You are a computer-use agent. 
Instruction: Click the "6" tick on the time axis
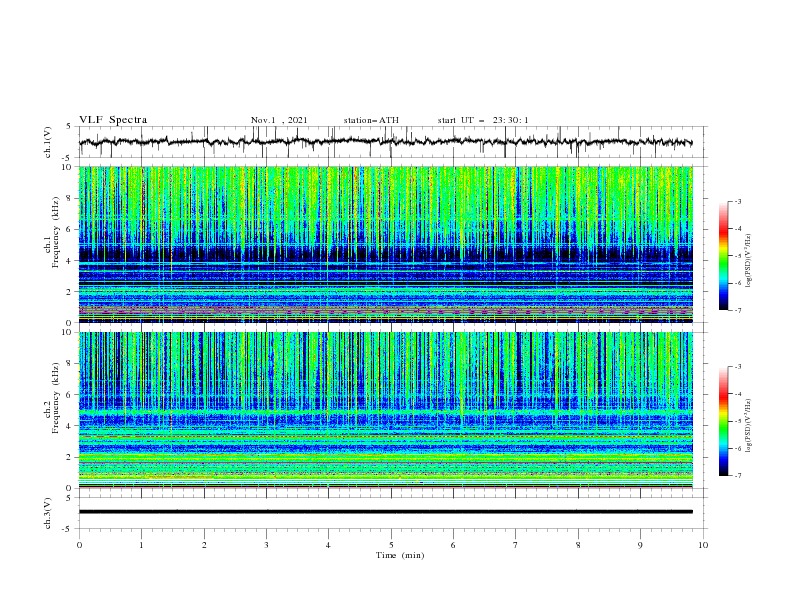(453, 545)
